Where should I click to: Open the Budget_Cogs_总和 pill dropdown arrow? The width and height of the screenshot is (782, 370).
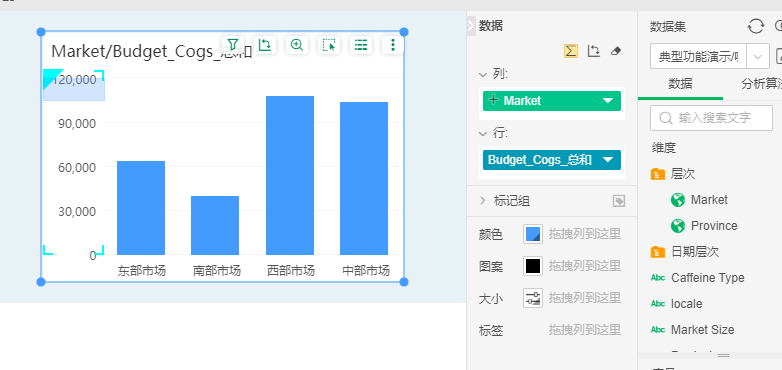click(607, 160)
